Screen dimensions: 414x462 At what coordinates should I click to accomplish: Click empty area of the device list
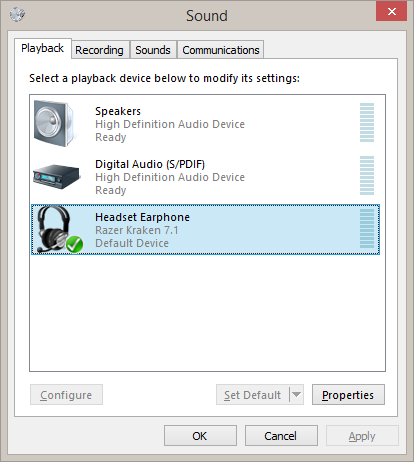coord(207,313)
